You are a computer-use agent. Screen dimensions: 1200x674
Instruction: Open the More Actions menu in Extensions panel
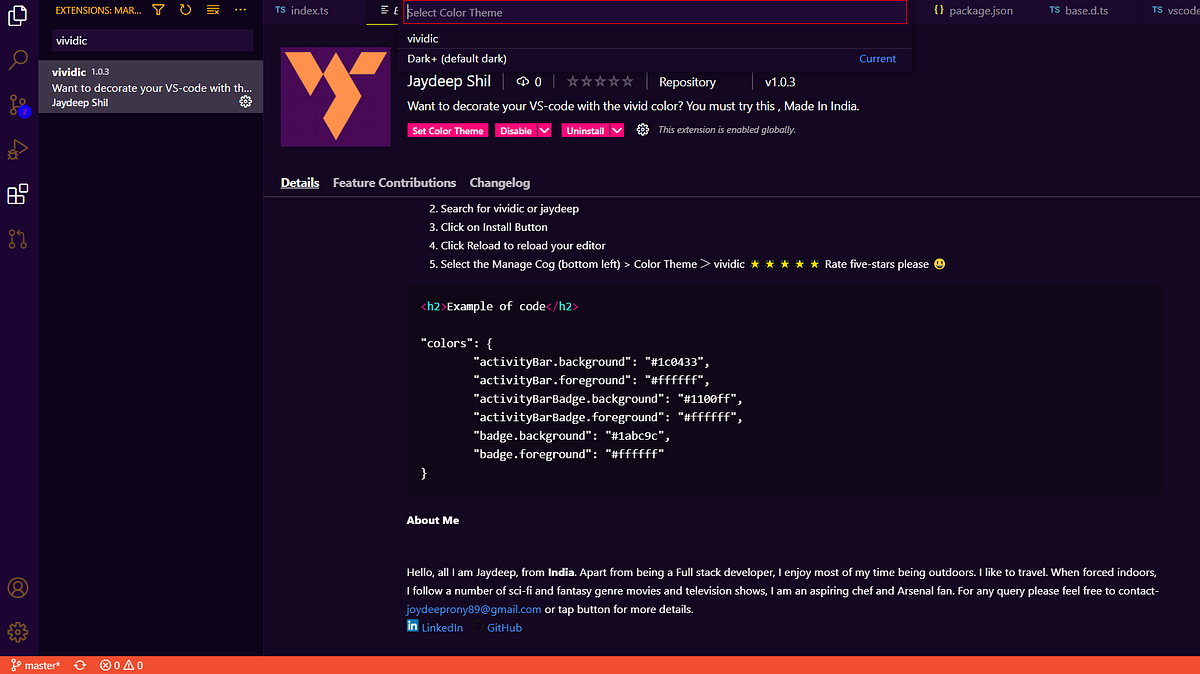[x=239, y=9]
